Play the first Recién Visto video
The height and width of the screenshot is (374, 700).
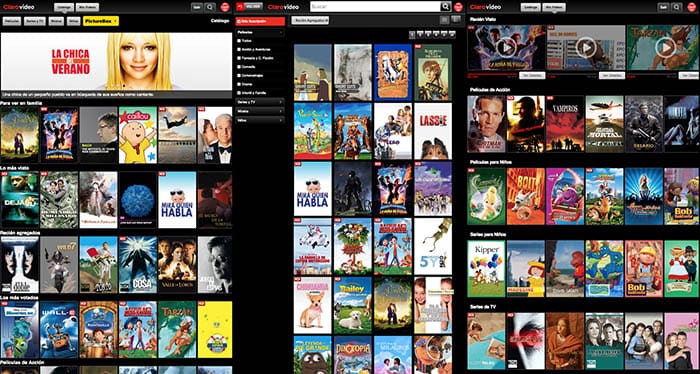coord(506,48)
